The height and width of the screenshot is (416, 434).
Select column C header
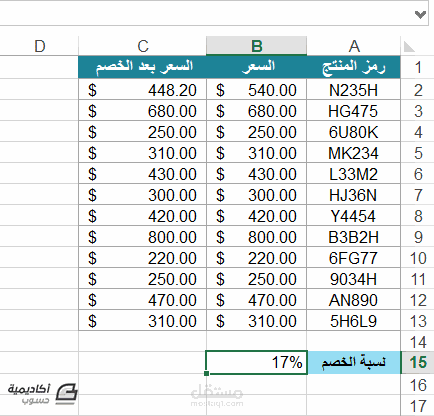[143, 46]
